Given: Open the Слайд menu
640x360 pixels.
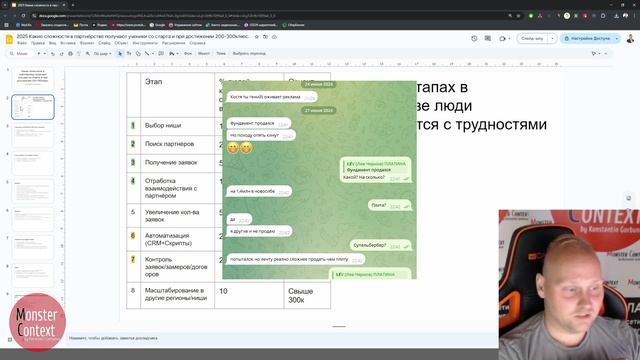Looking at the screenshot, I should point(104,43).
